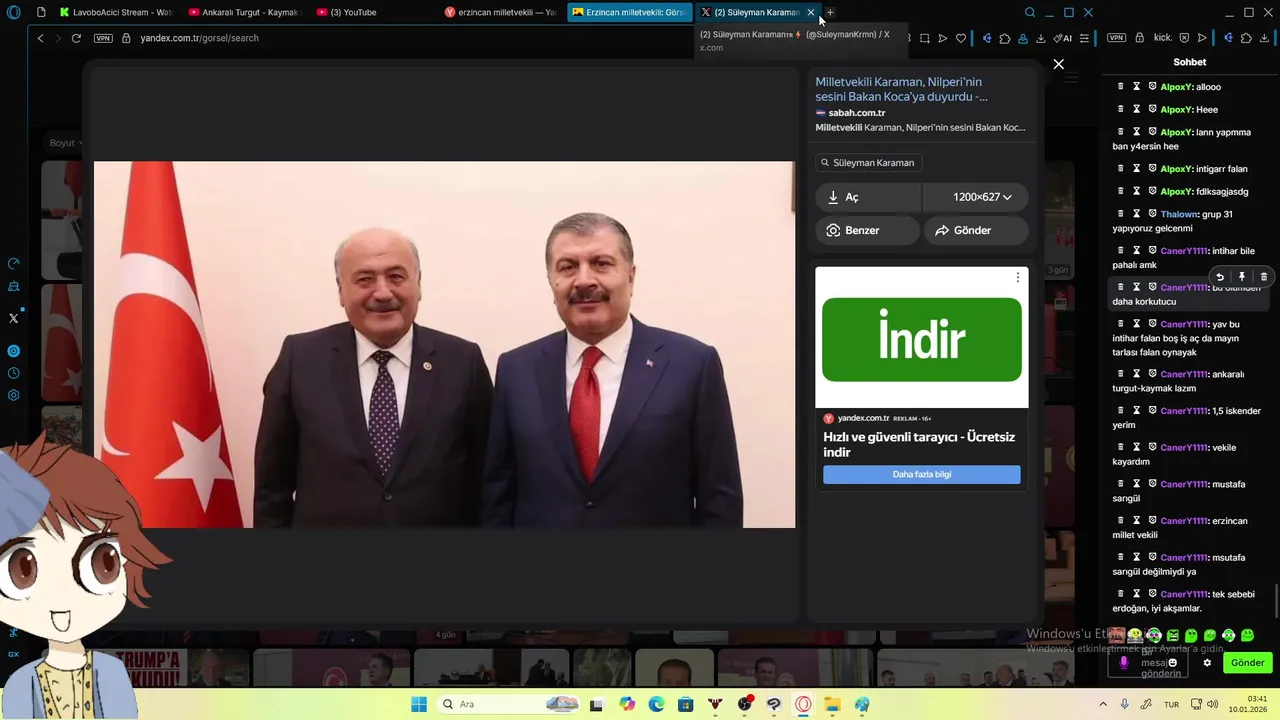Switch to erzincan milletvekili Yandex tab

pos(501,12)
